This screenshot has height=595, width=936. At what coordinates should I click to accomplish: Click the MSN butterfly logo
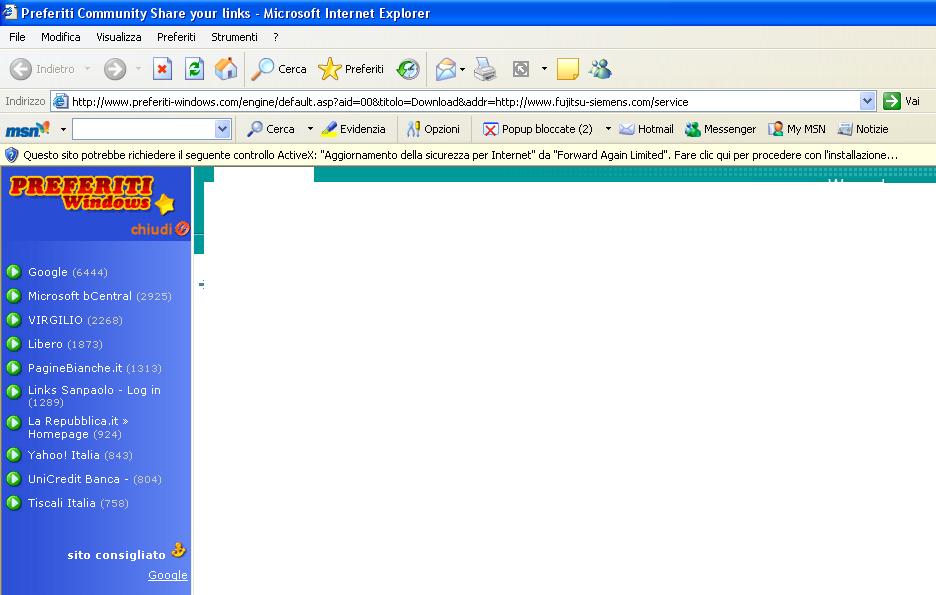[27, 129]
